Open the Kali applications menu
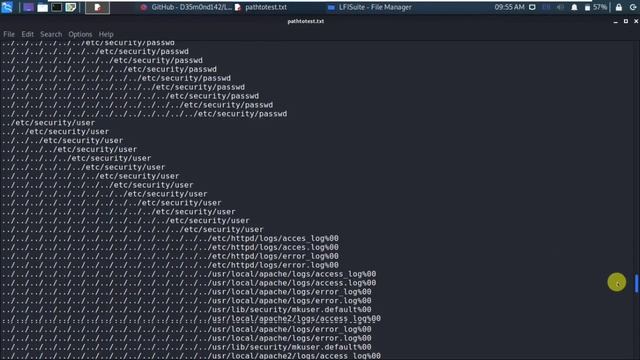The image size is (640, 360). pyautogui.click(x=7, y=7)
